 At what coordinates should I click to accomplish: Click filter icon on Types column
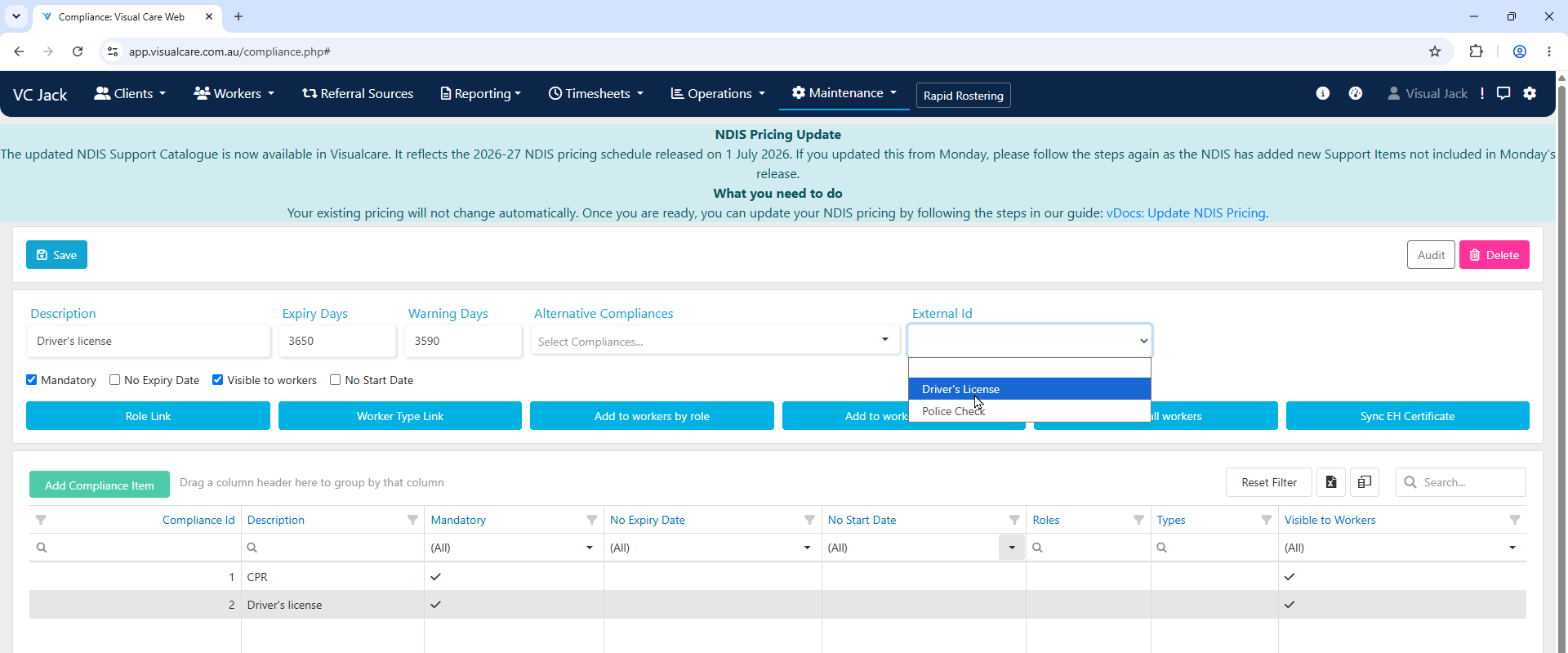1266,520
